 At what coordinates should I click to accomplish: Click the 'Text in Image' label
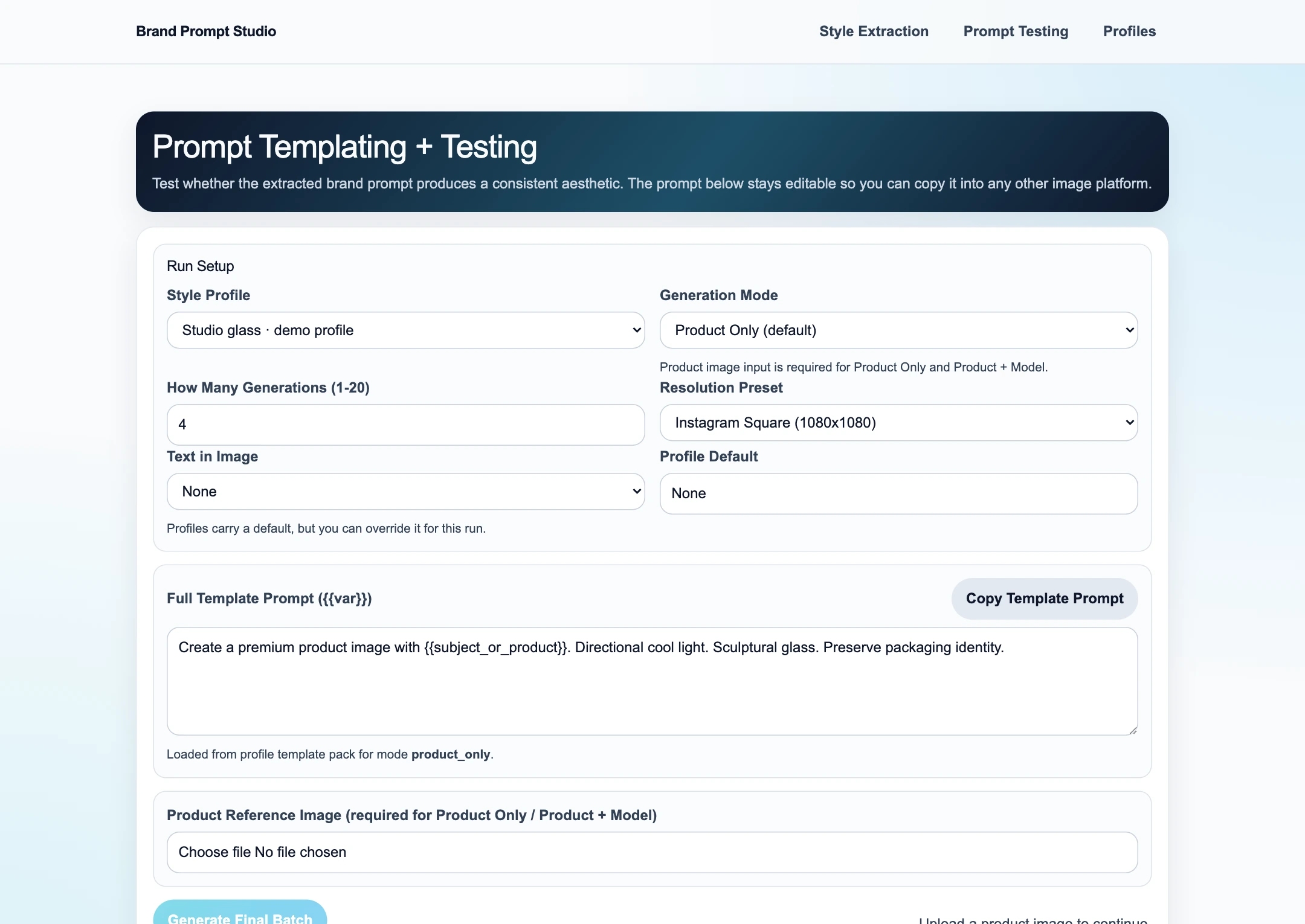(213, 457)
